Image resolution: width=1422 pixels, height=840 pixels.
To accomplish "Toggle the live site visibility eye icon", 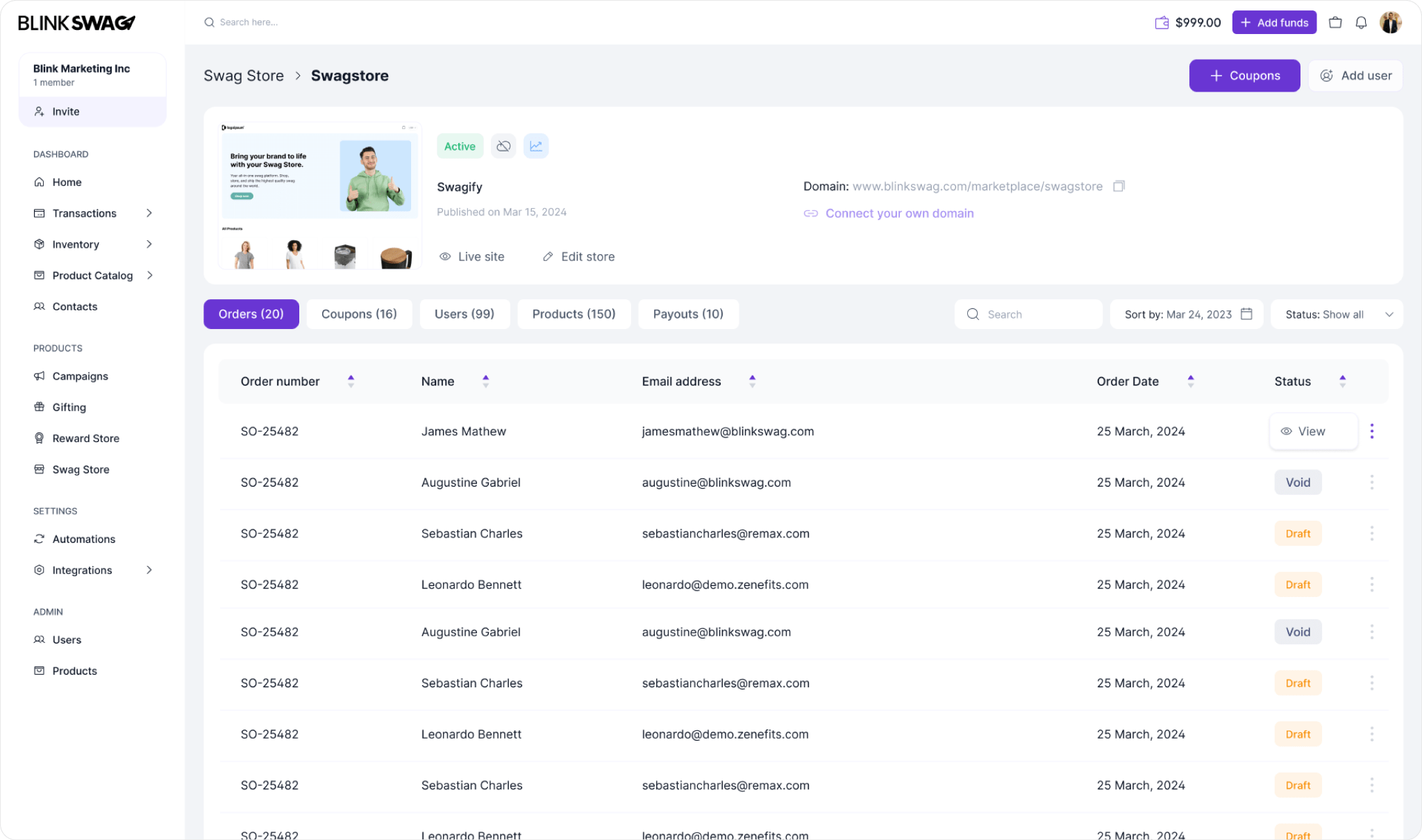I will tap(444, 256).
